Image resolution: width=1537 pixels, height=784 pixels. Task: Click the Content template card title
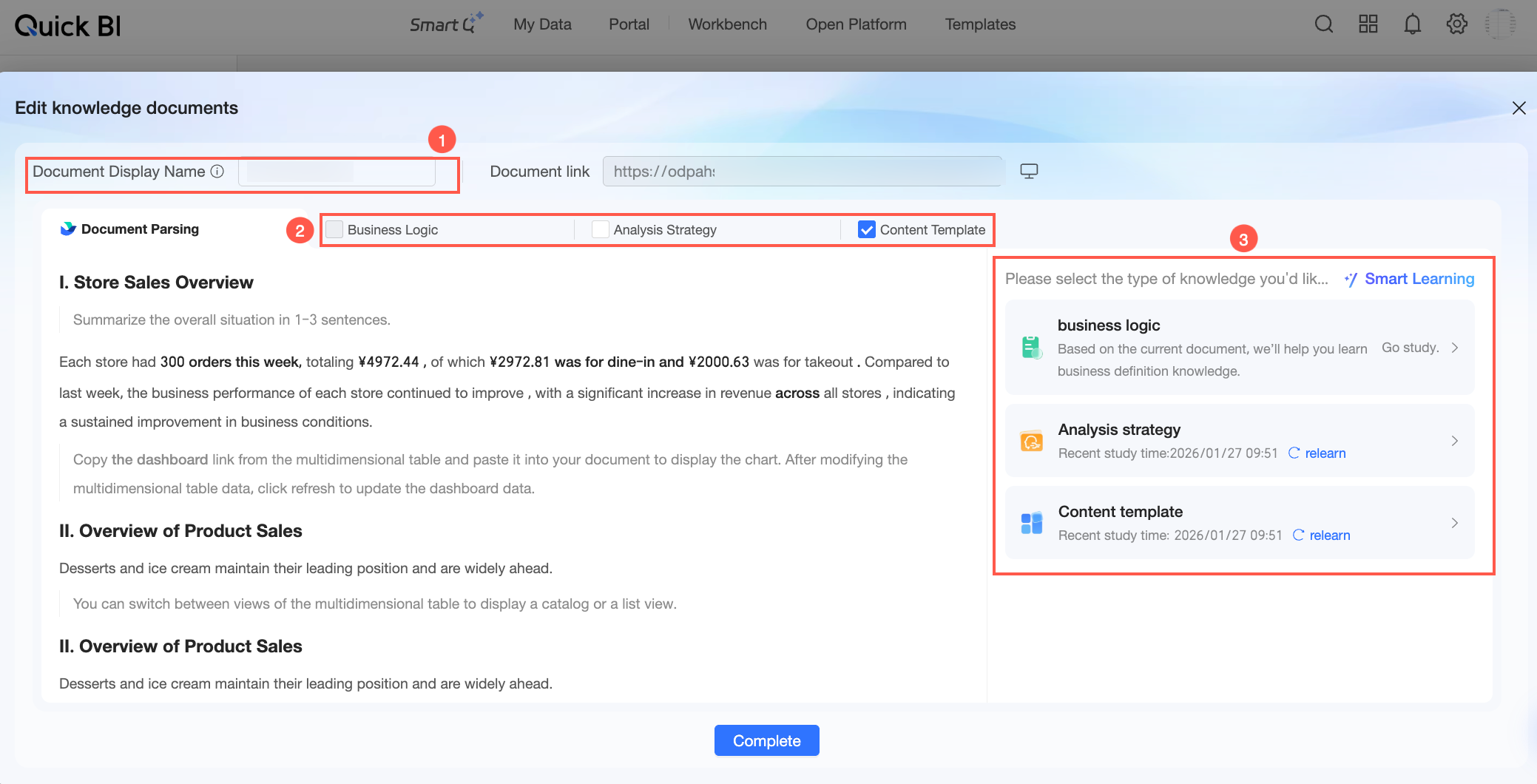(x=1121, y=512)
